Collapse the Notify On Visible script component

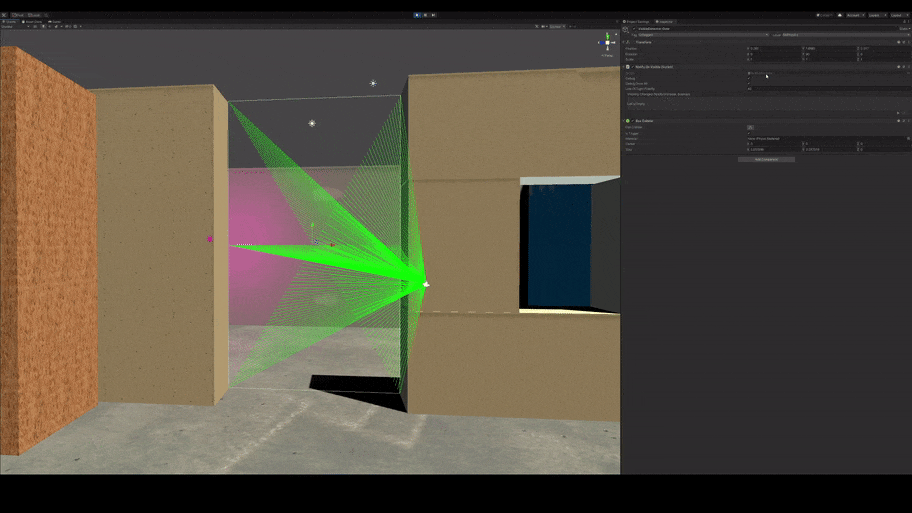tap(624, 67)
